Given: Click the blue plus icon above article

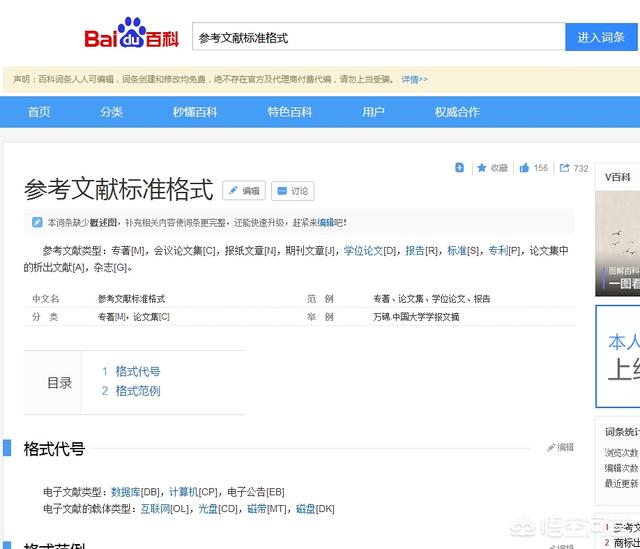Looking at the screenshot, I should pyautogui.click(x=459, y=168).
